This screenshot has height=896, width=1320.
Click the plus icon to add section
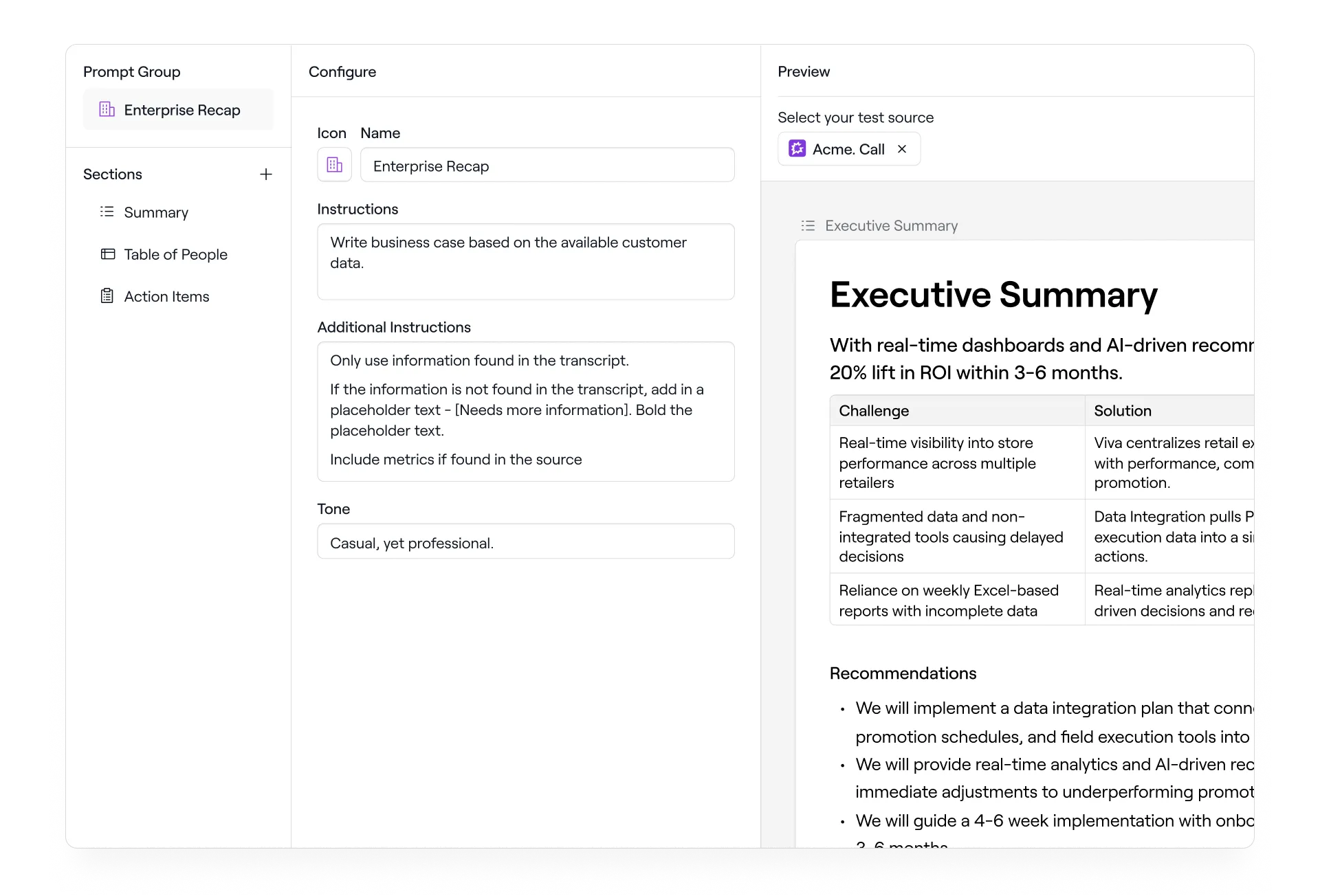pyautogui.click(x=266, y=175)
